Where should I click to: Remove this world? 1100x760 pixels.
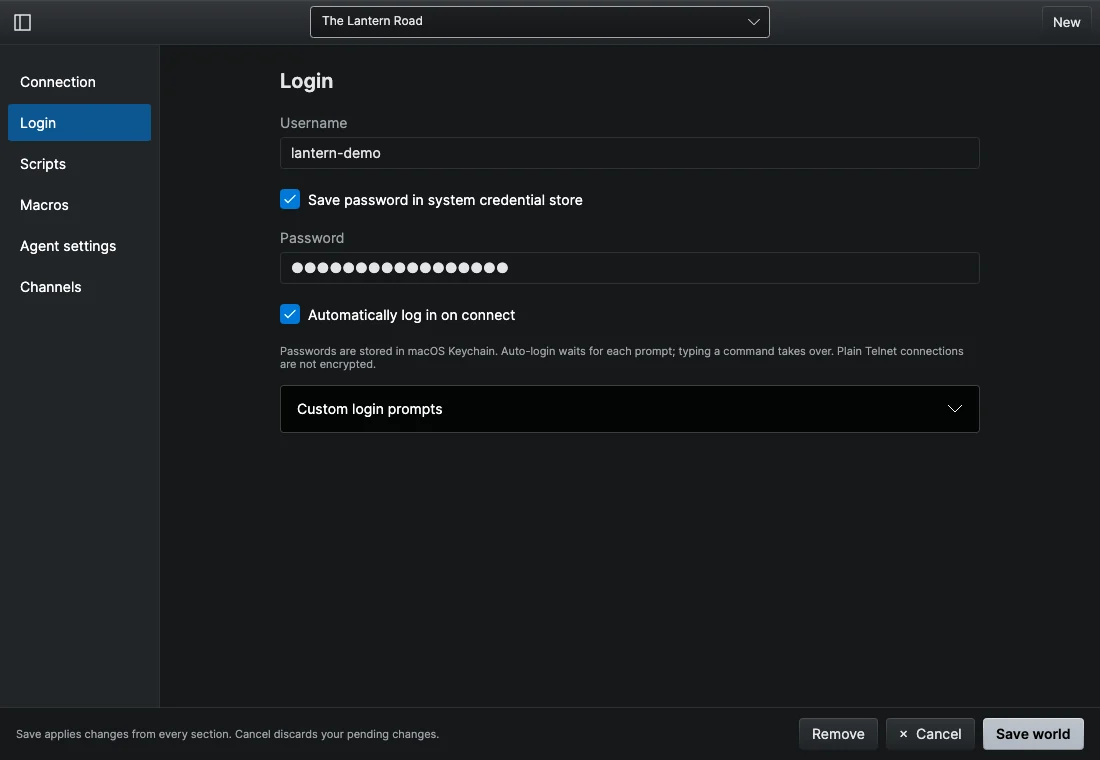(x=838, y=734)
